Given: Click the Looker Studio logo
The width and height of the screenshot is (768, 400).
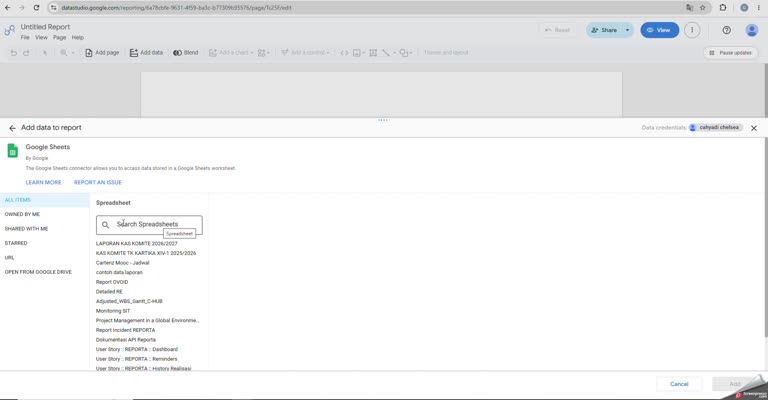Looking at the screenshot, I should [10, 31].
